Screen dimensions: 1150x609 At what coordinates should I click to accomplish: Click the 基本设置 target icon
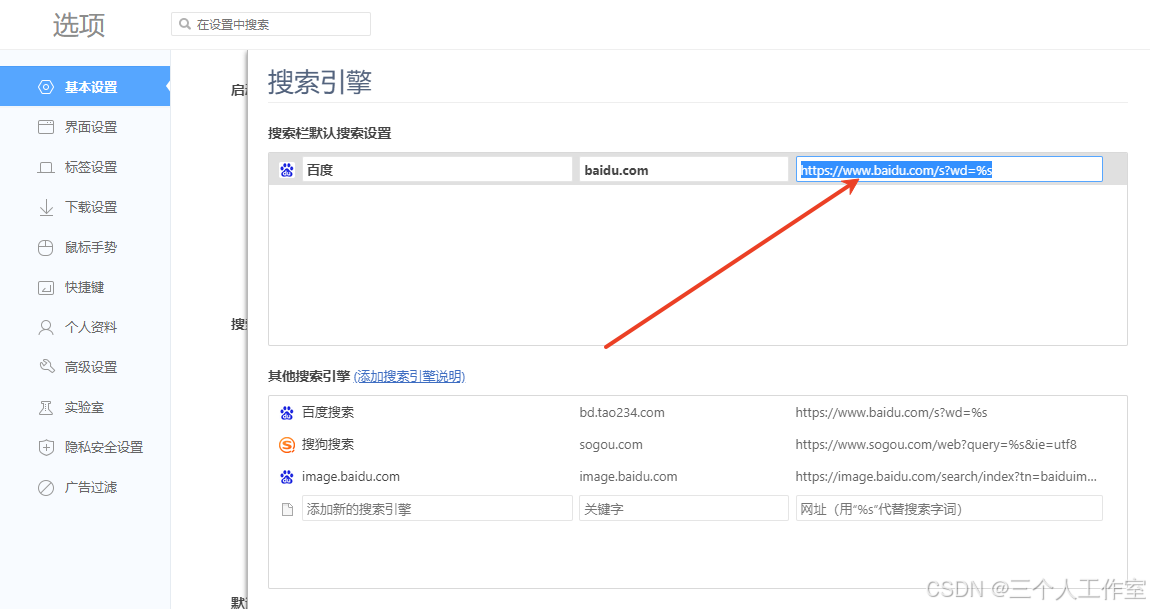click(45, 87)
